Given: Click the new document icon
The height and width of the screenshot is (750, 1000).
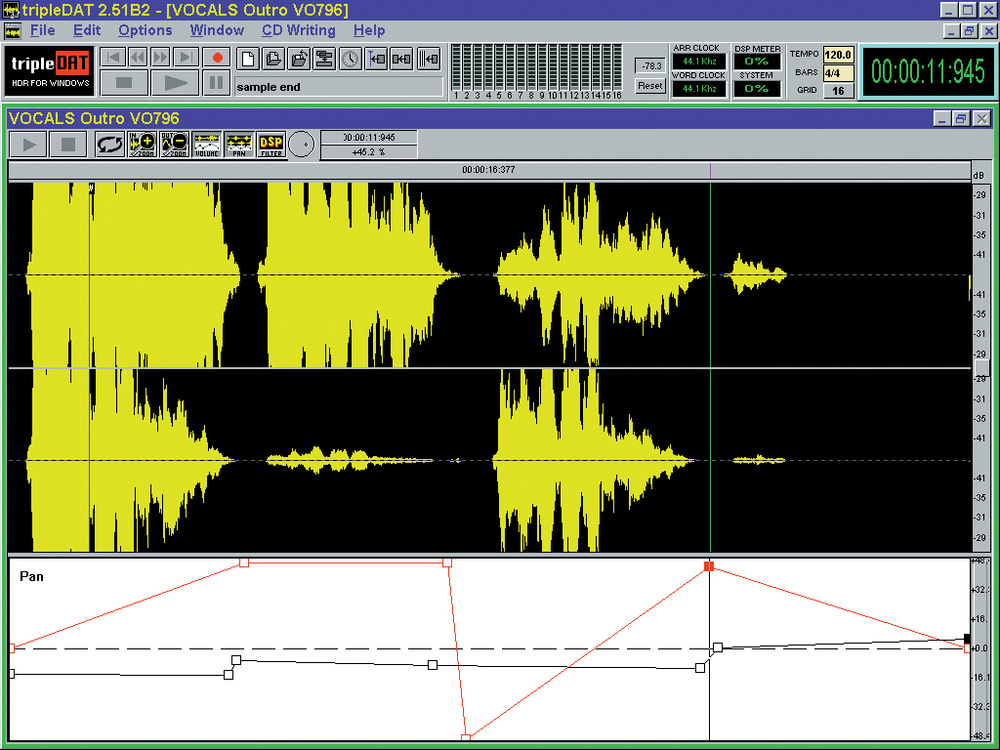Looking at the screenshot, I should pos(247,58).
